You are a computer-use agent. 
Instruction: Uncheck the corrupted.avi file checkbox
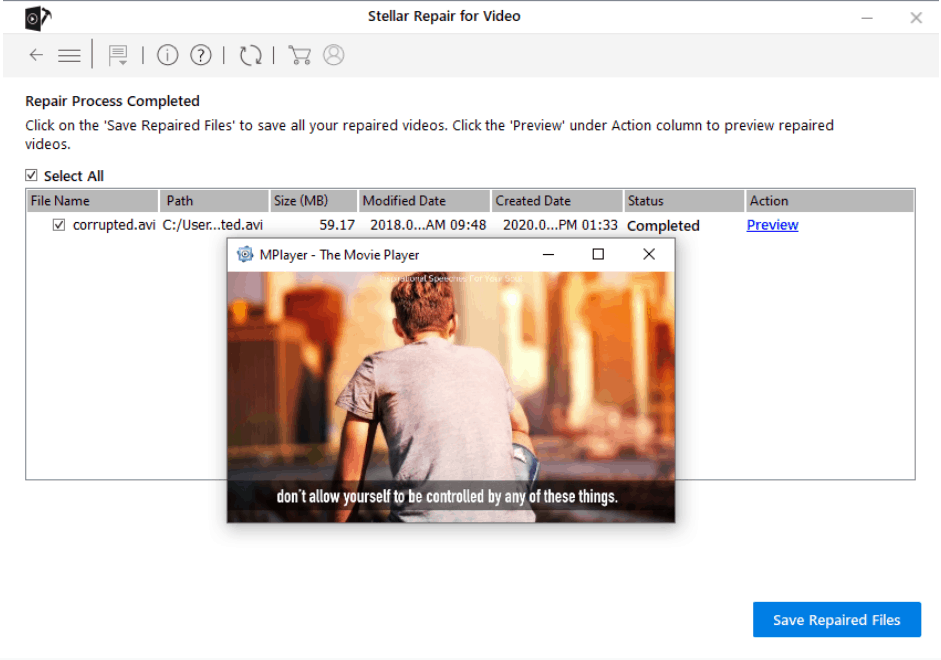coord(59,225)
